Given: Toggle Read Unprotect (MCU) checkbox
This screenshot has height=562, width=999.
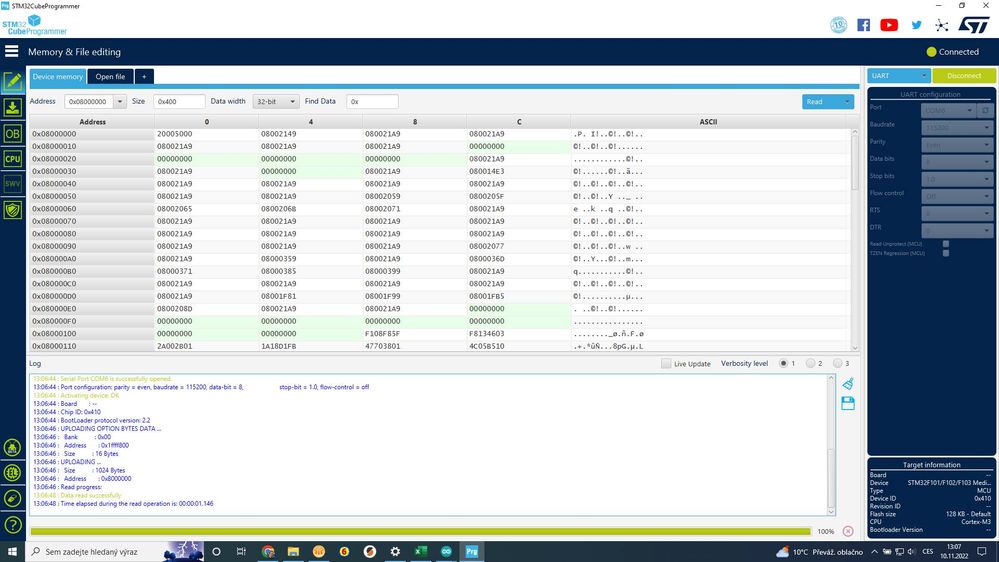Looking at the screenshot, I should (x=945, y=244).
